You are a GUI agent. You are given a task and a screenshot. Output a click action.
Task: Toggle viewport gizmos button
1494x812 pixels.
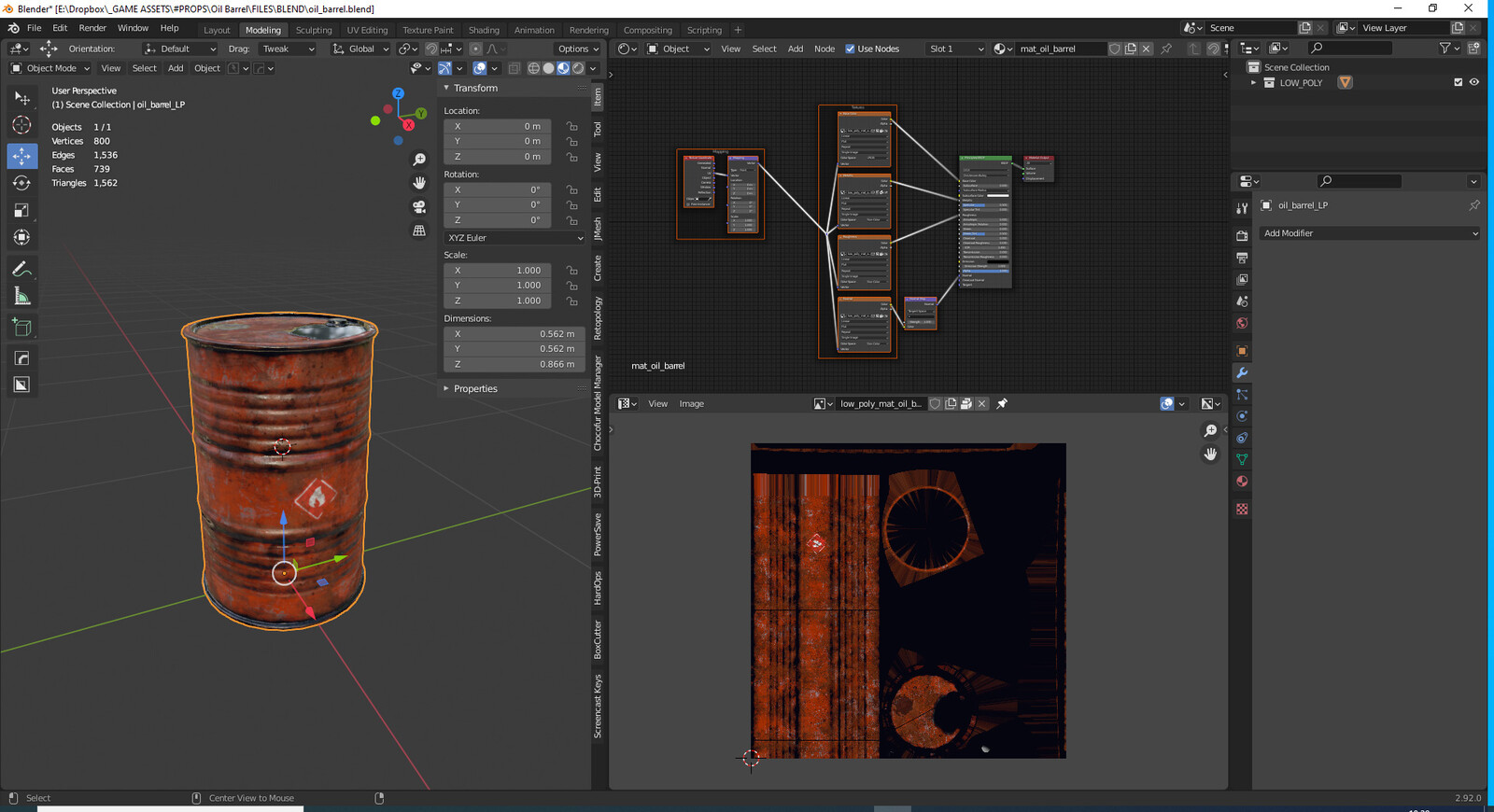point(444,68)
